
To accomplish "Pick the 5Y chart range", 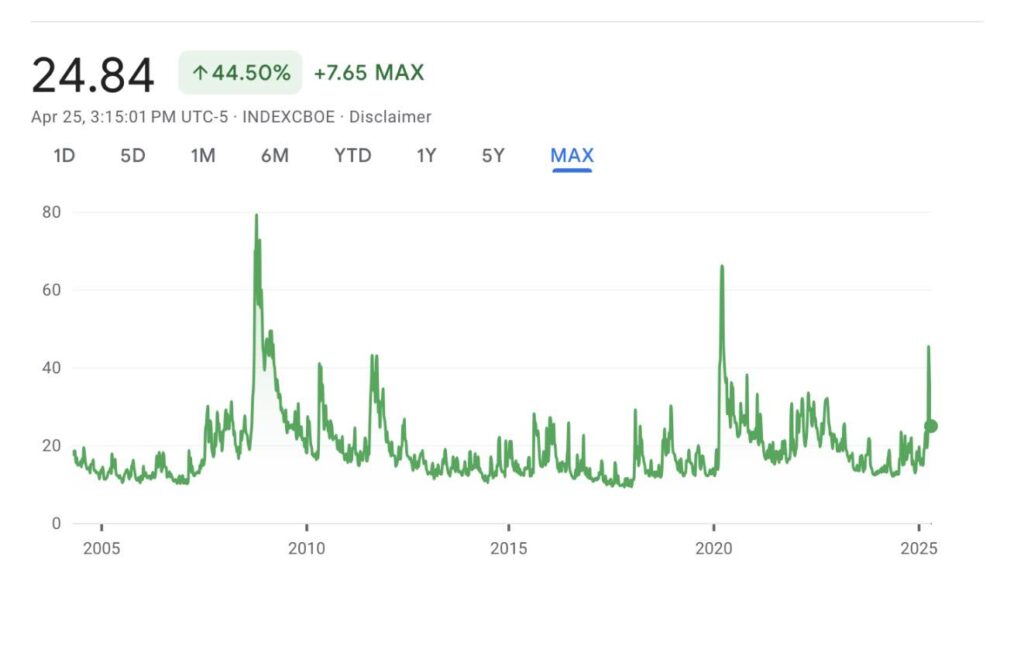I will (x=493, y=155).
